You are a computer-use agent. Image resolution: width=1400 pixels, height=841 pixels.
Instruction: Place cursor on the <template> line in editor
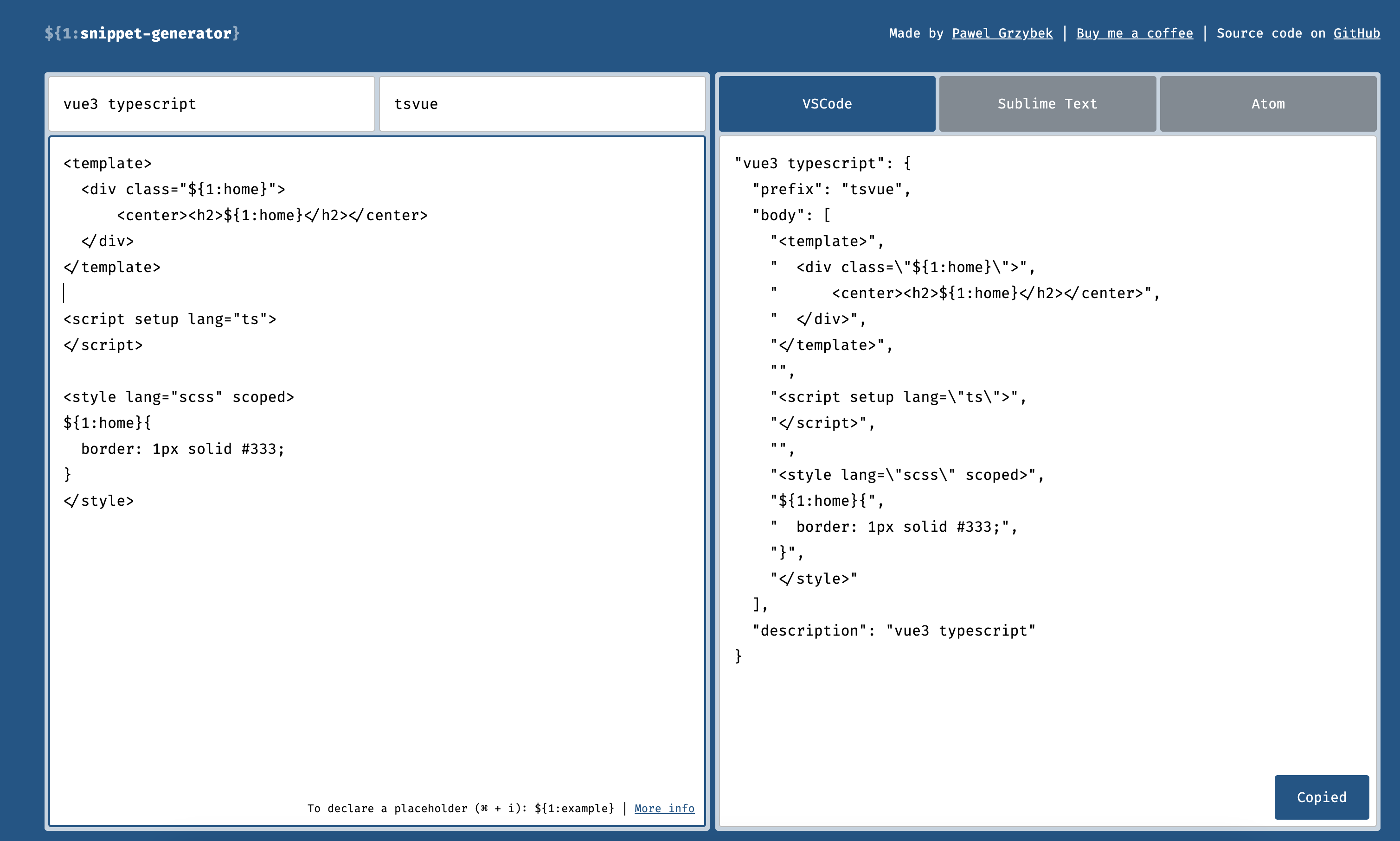coord(108,163)
